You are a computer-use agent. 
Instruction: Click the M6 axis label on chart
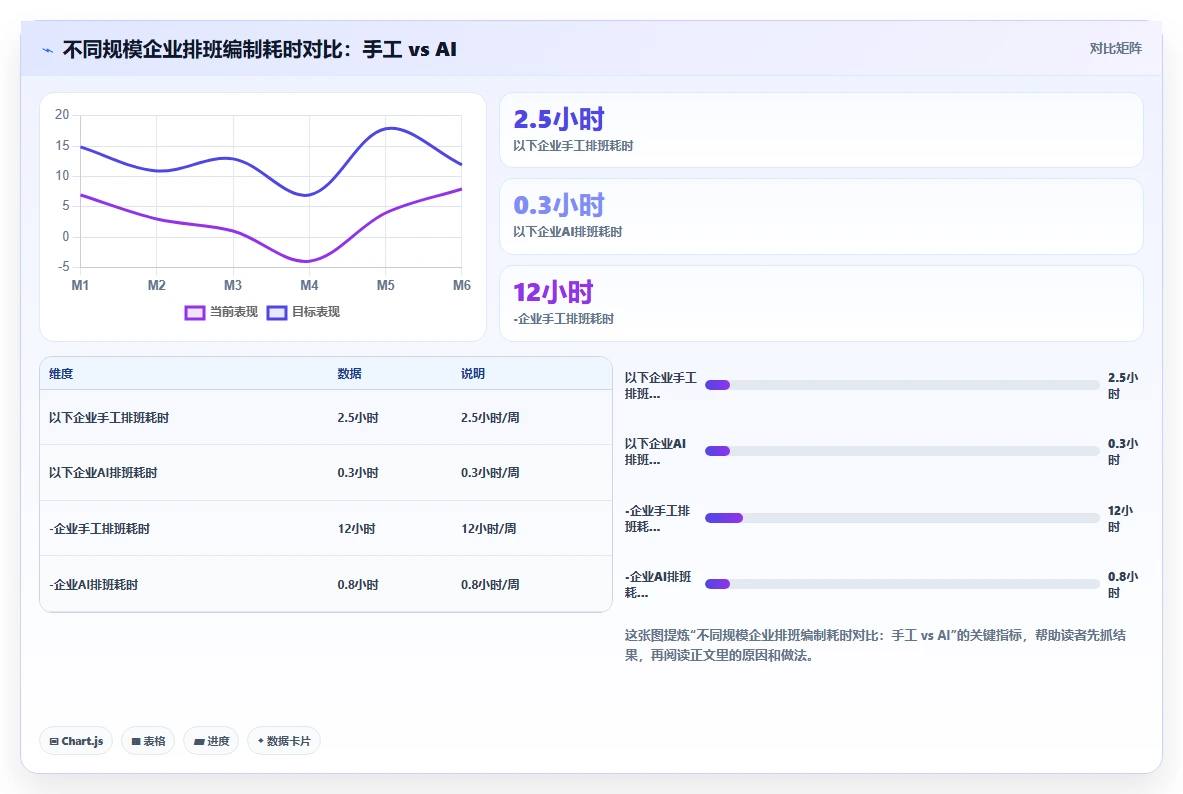[462, 285]
